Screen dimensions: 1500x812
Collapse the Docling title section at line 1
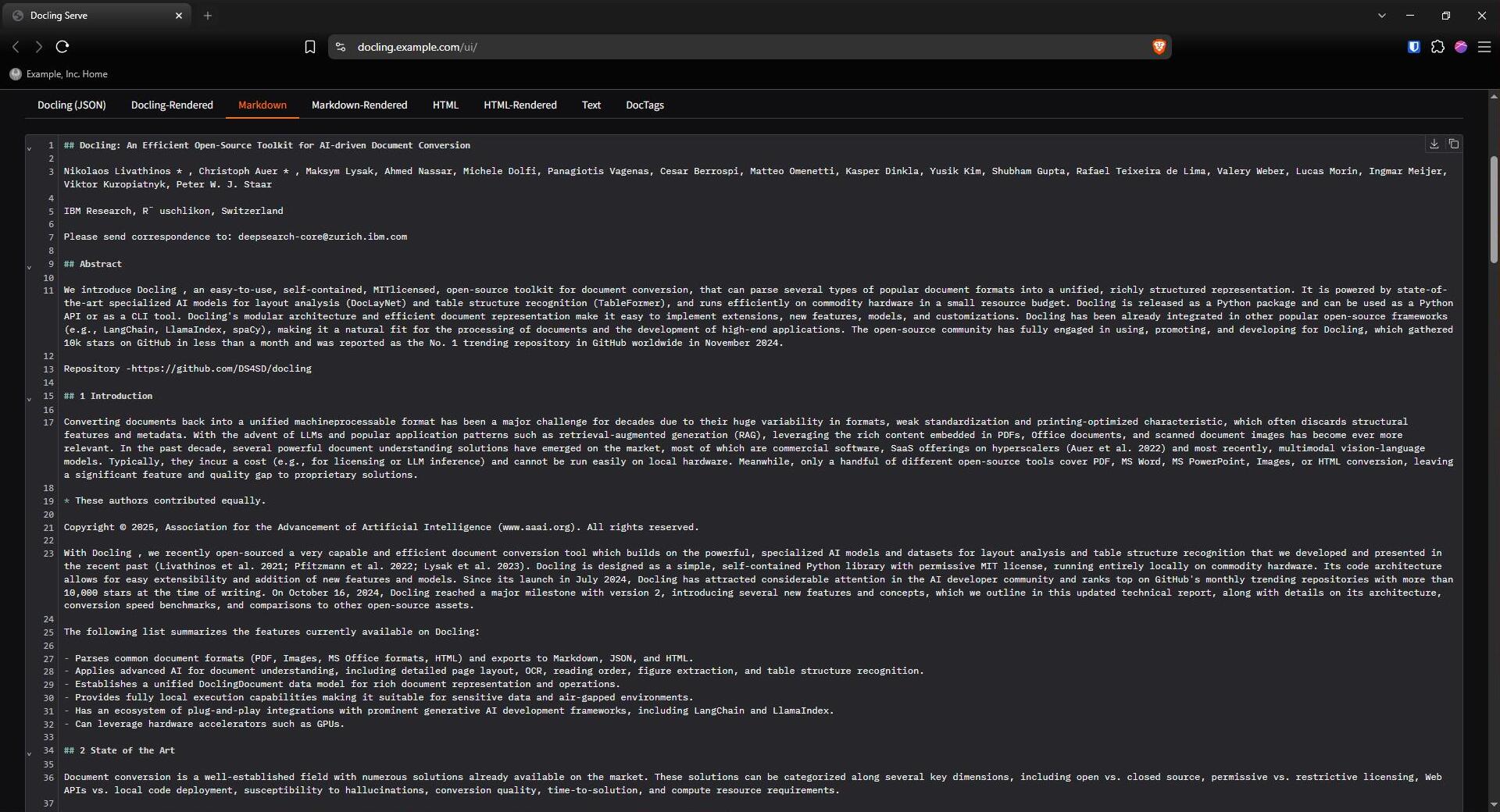(x=30, y=148)
